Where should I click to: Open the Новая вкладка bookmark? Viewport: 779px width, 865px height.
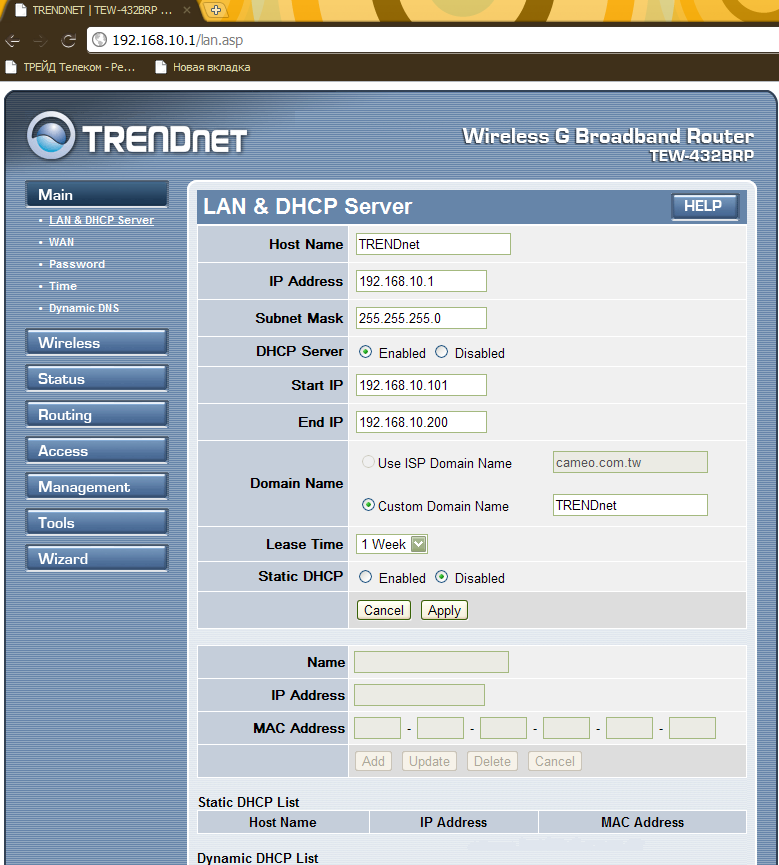click(202, 67)
